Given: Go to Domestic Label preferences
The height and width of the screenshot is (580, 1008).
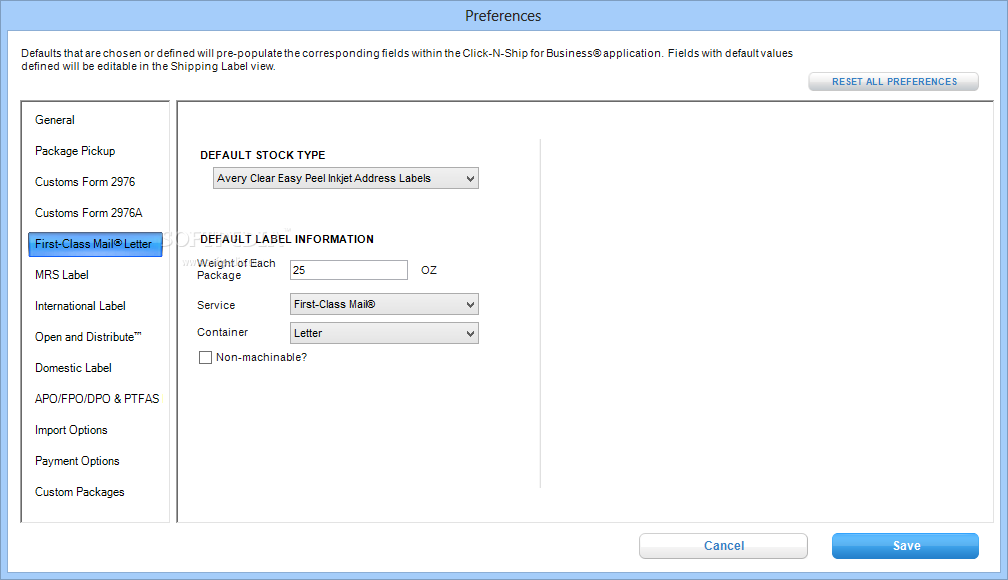Looking at the screenshot, I should [73, 368].
